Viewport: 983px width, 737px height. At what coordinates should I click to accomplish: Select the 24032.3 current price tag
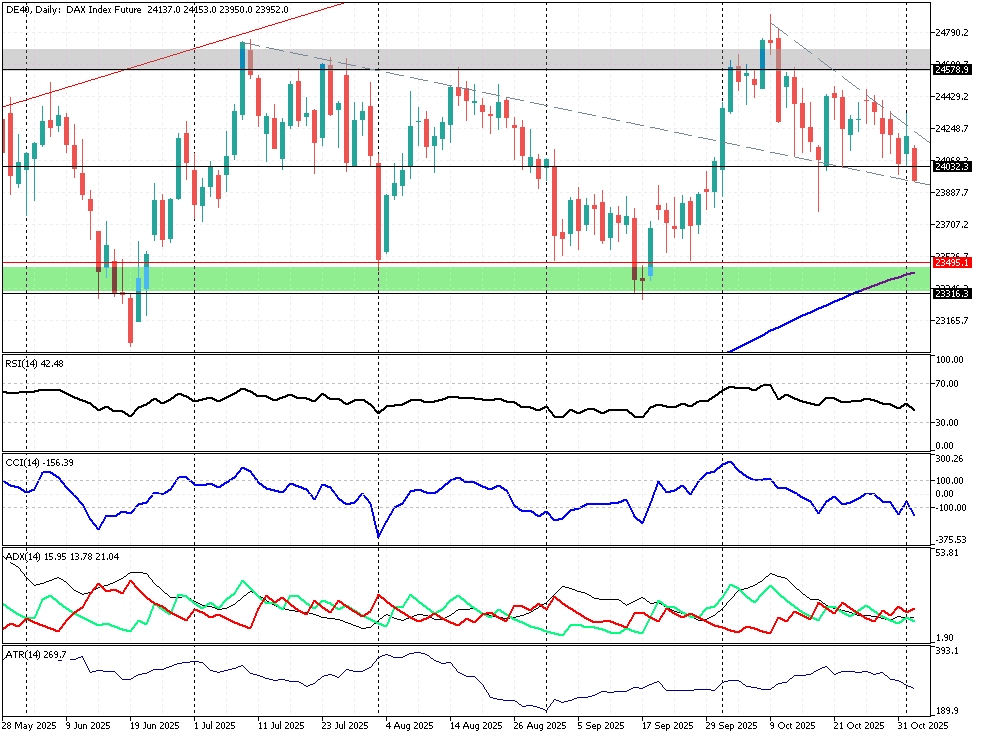point(951,167)
